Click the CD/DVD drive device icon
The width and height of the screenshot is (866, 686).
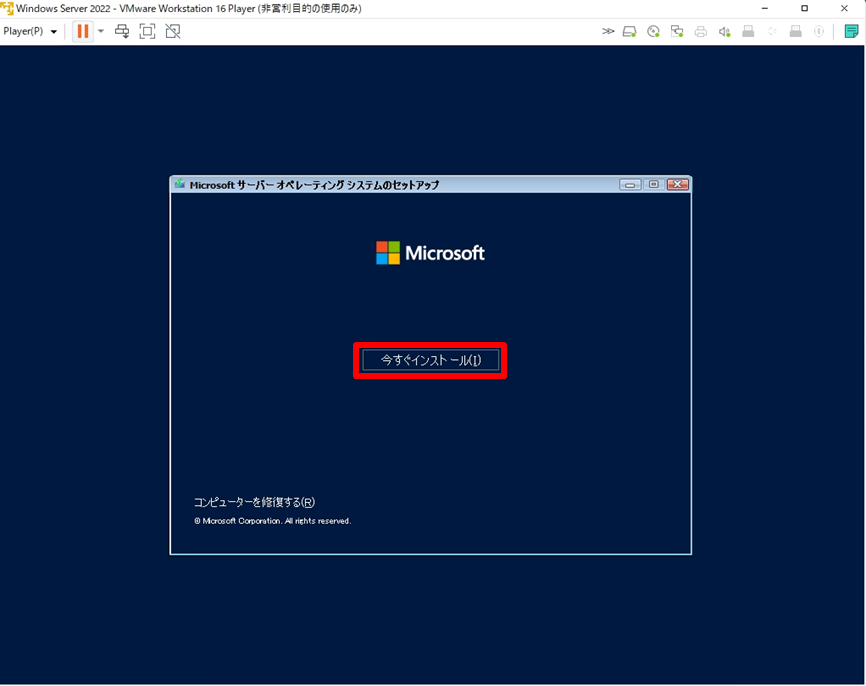tap(653, 31)
